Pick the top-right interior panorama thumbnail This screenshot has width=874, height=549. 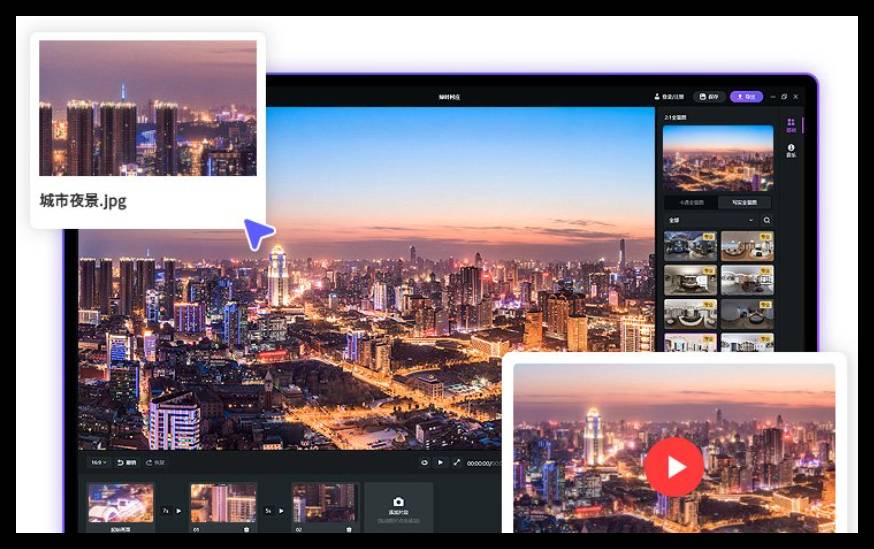747,246
